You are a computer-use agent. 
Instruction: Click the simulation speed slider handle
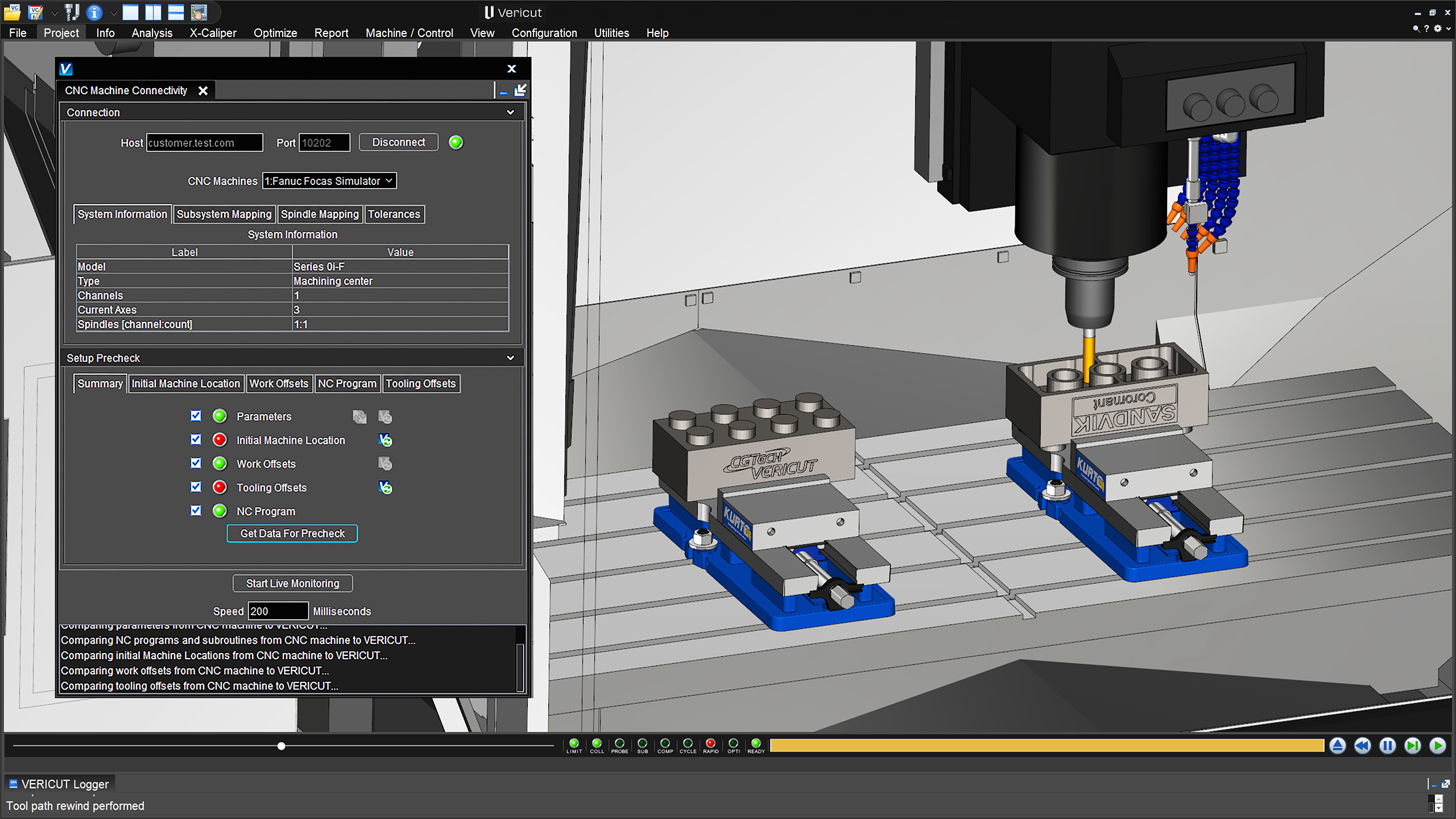(281, 746)
